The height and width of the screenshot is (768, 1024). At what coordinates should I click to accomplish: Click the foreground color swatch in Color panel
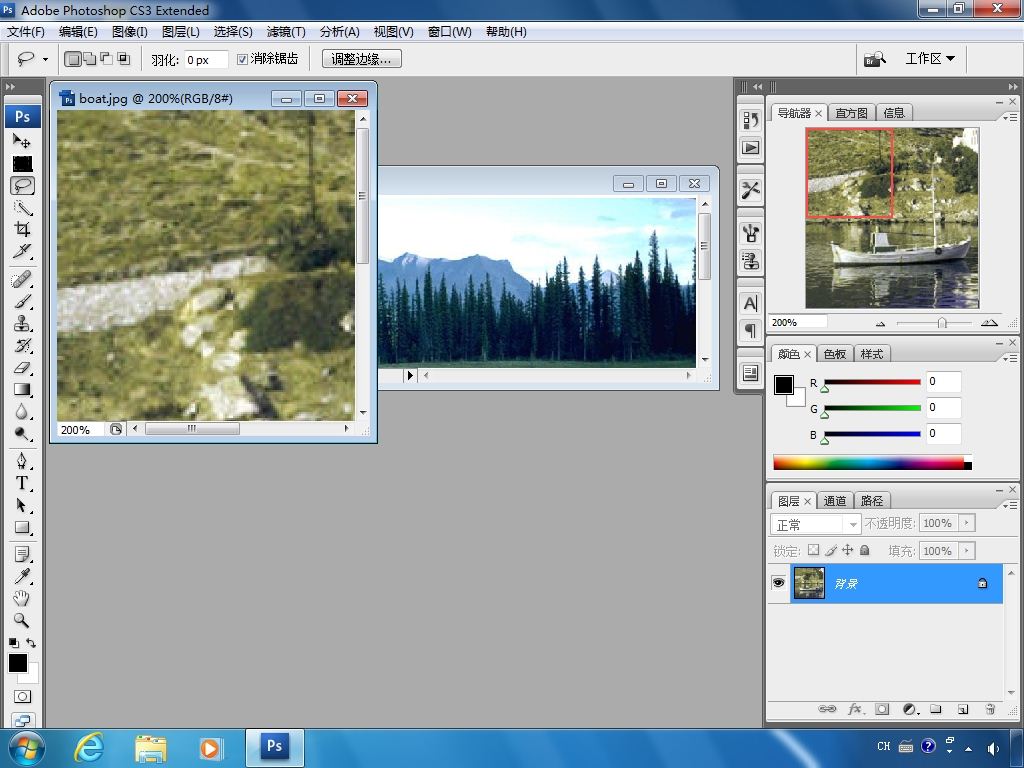click(784, 385)
